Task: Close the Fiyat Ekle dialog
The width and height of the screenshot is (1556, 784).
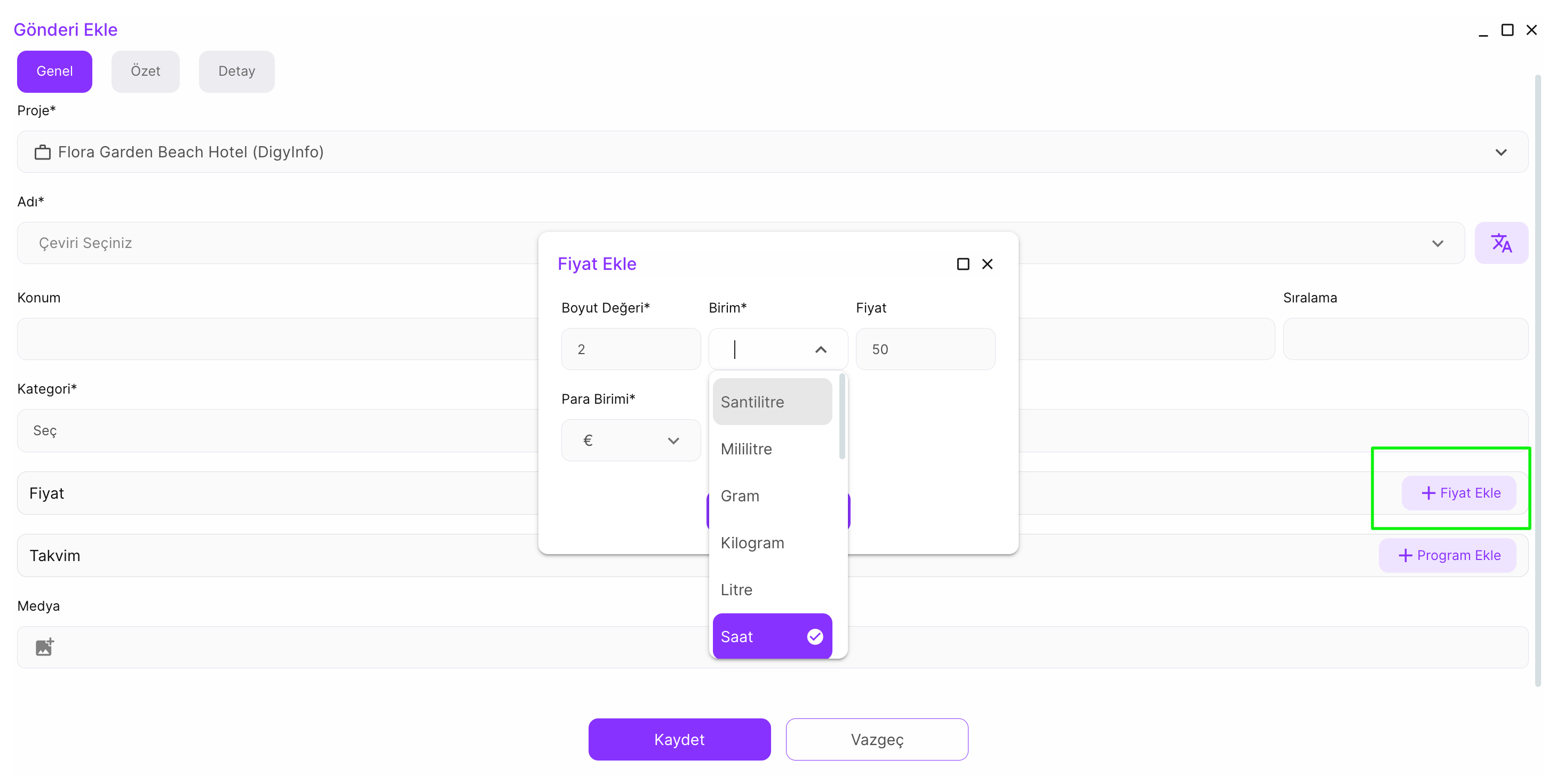Action: (987, 264)
